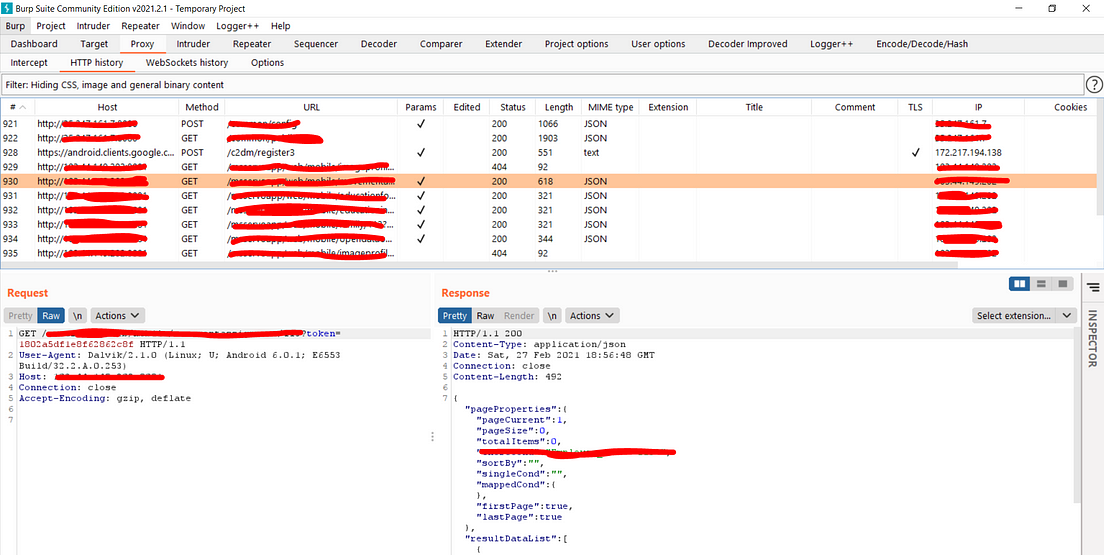Image resolution: width=1104 pixels, height=555 pixels.
Task: Open the Encode/Decode/Hash tab
Action: coord(922,44)
